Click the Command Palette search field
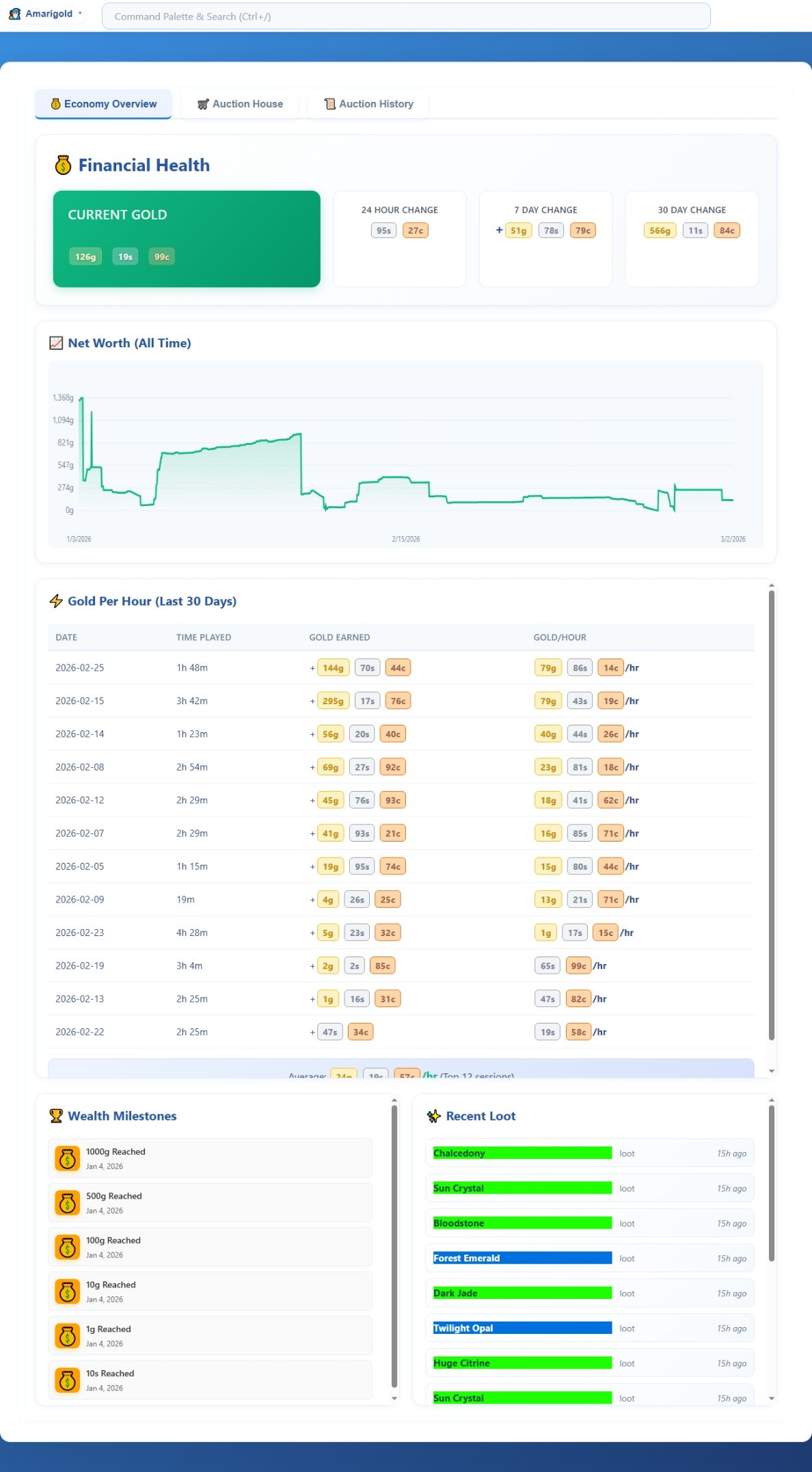The height and width of the screenshot is (1472, 812). coord(405,16)
